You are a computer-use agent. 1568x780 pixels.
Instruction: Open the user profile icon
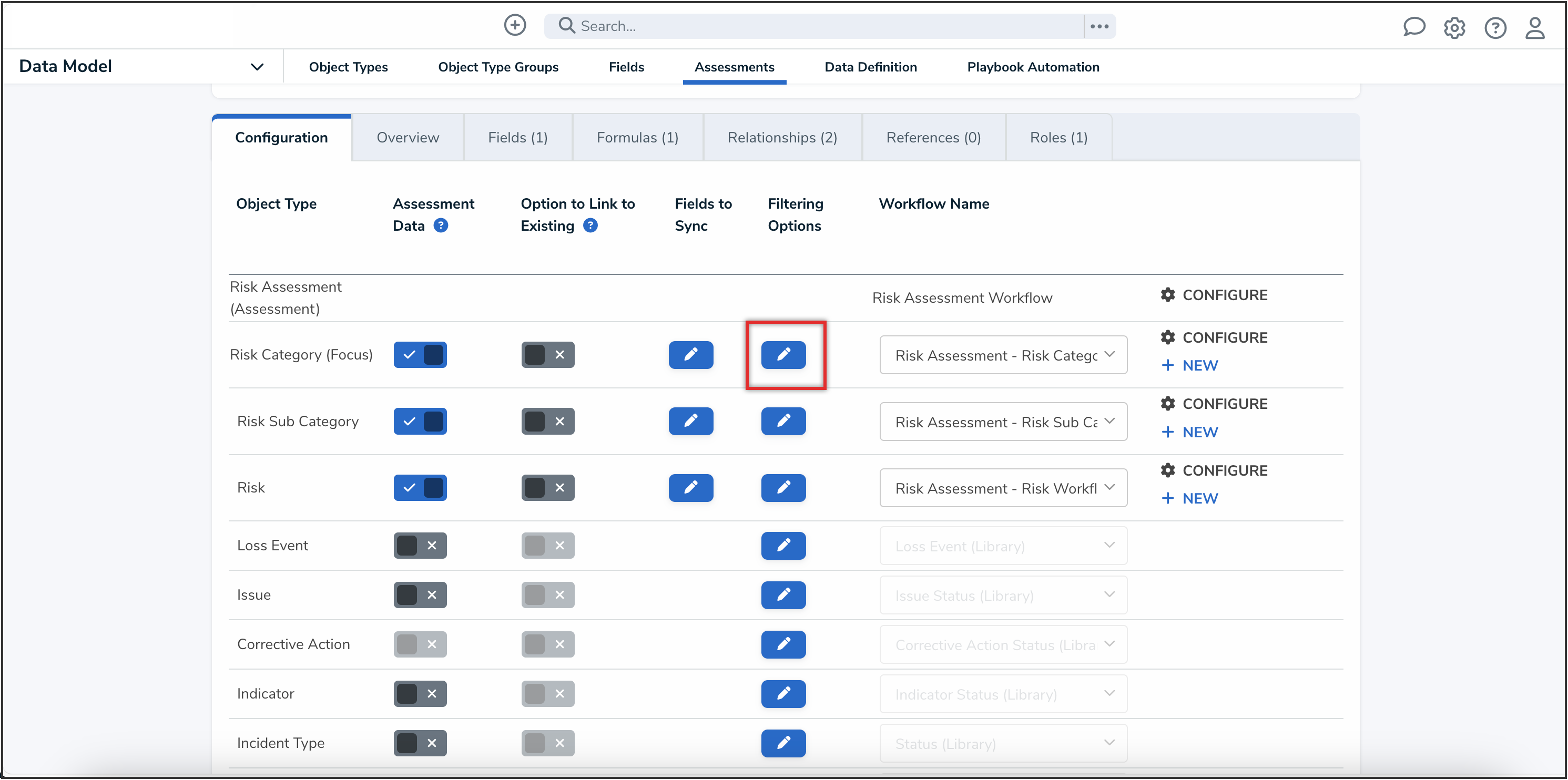tap(1535, 28)
